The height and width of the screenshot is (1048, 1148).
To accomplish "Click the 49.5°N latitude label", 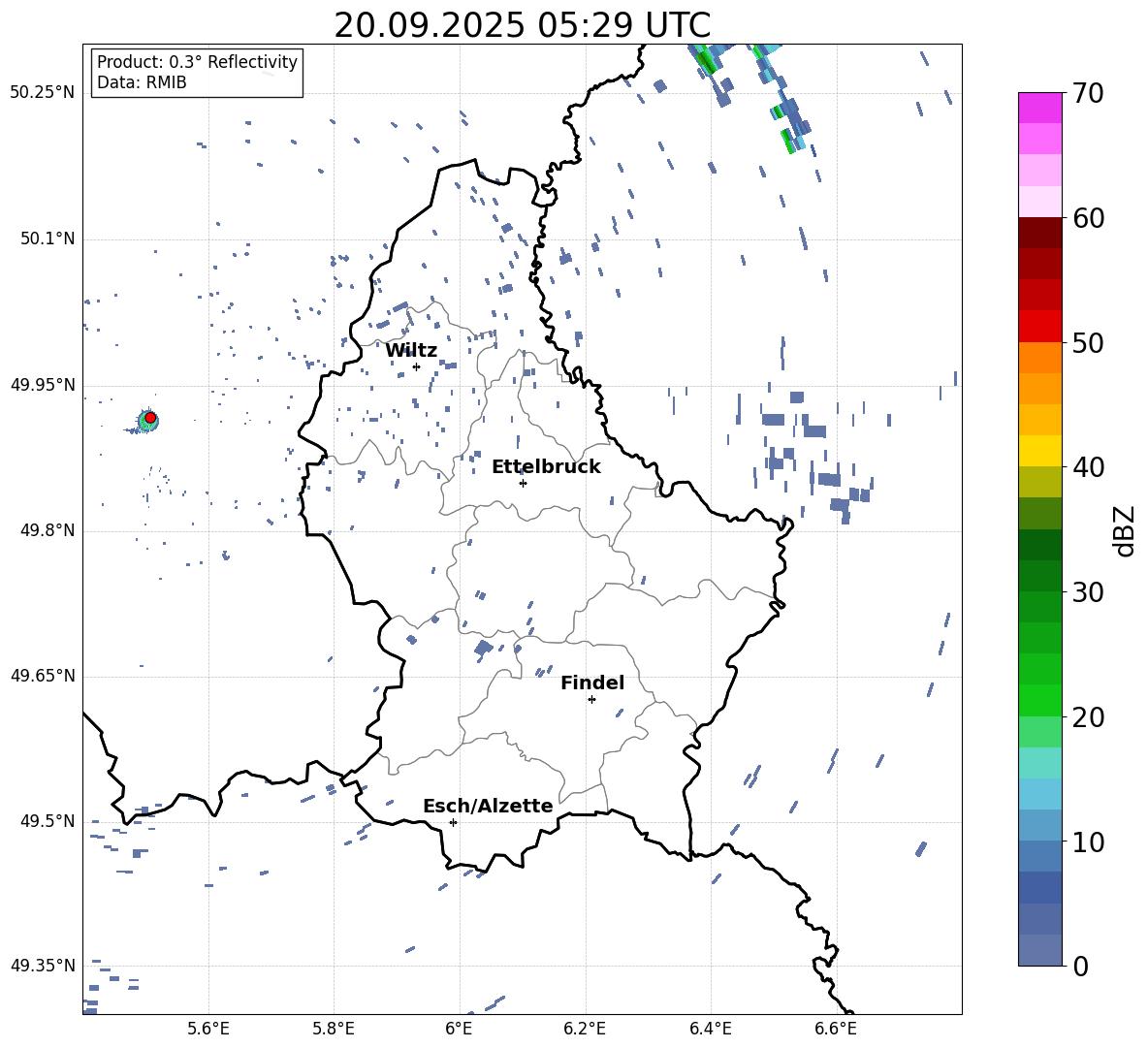I will point(47,821).
